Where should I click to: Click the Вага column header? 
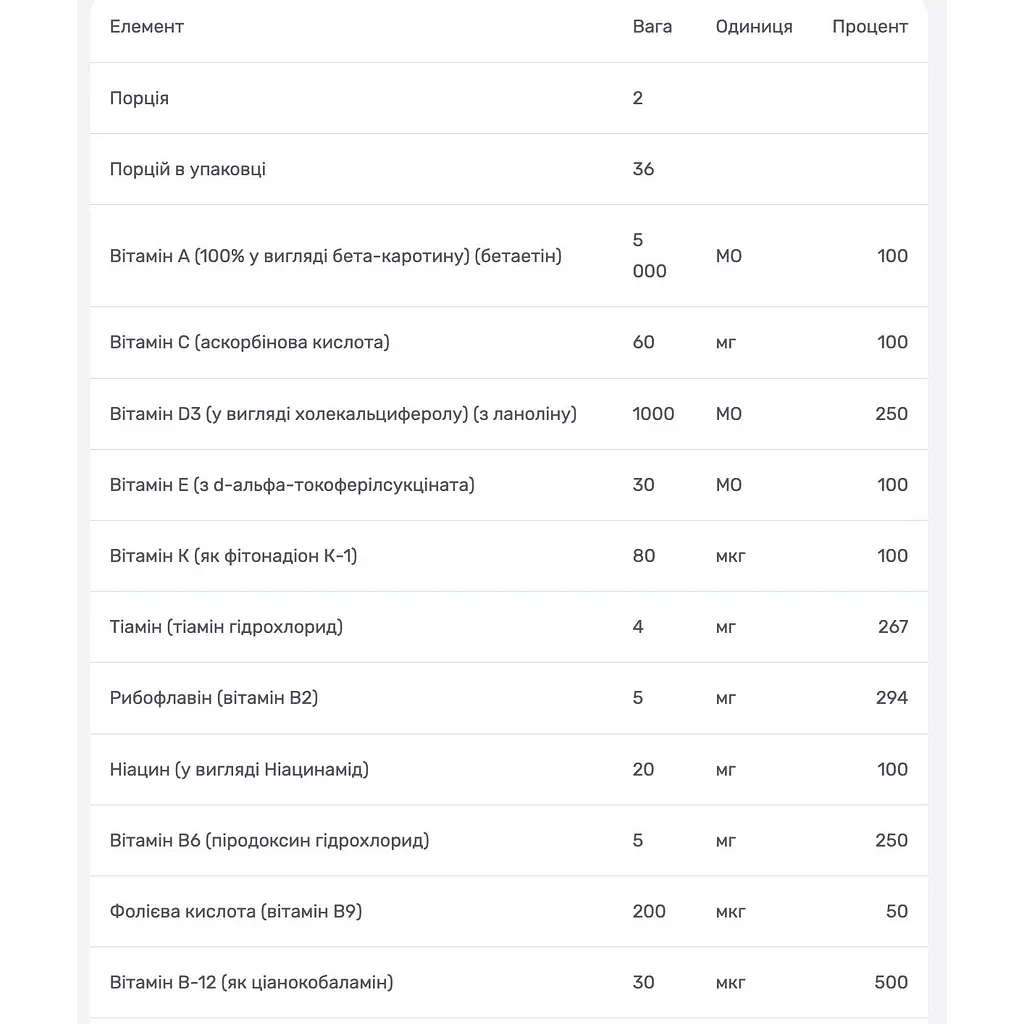[x=652, y=27]
